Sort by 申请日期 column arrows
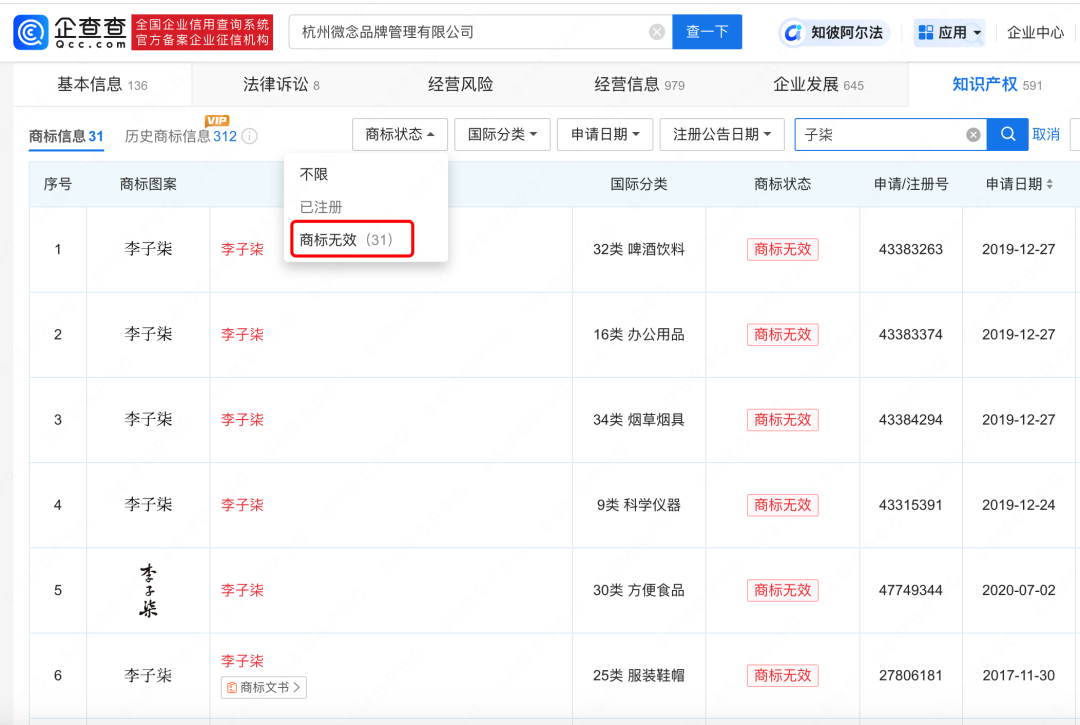The image size is (1080, 725). pyautogui.click(x=1050, y=184)
